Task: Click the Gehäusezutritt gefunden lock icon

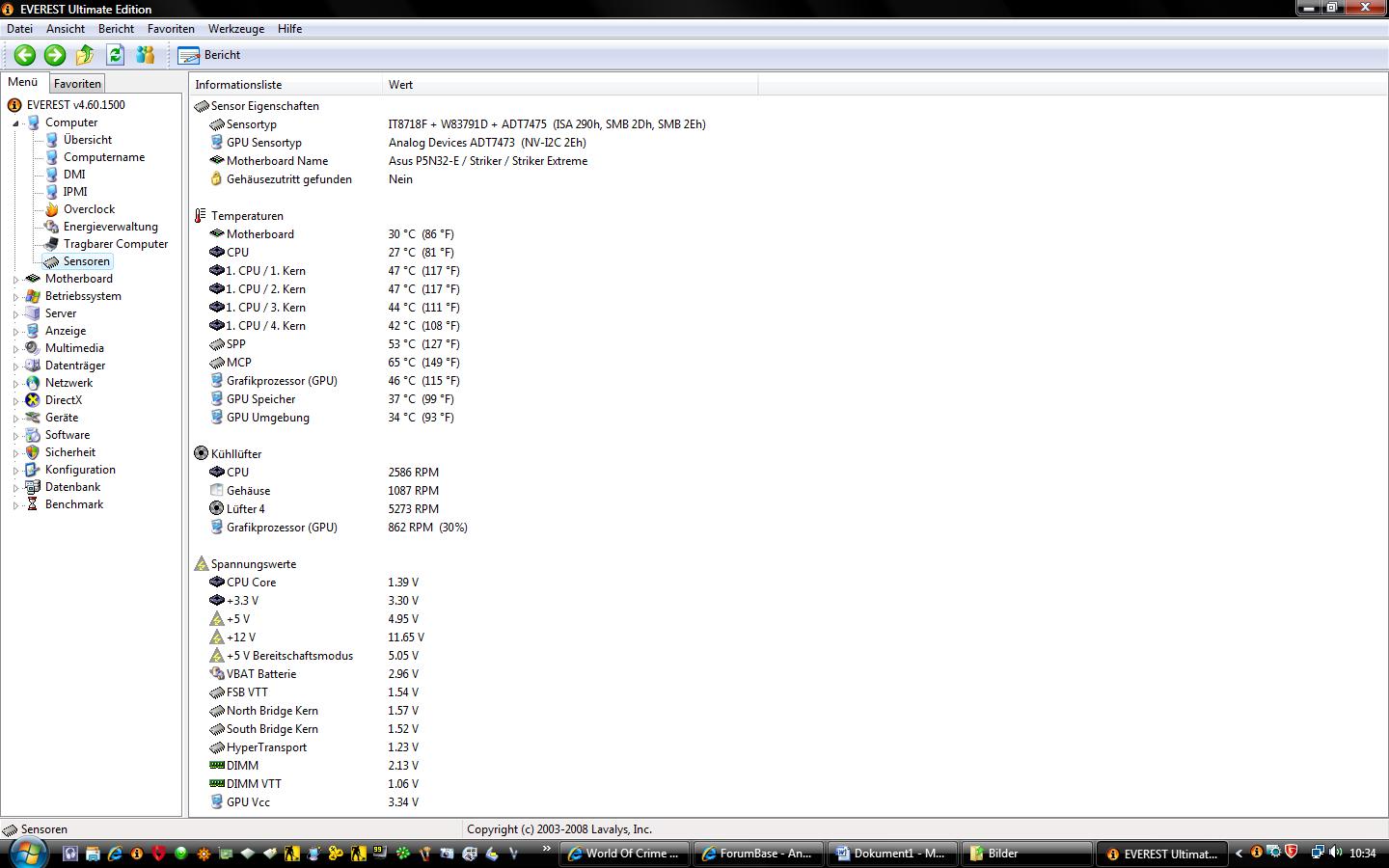Action: [217, 179]
